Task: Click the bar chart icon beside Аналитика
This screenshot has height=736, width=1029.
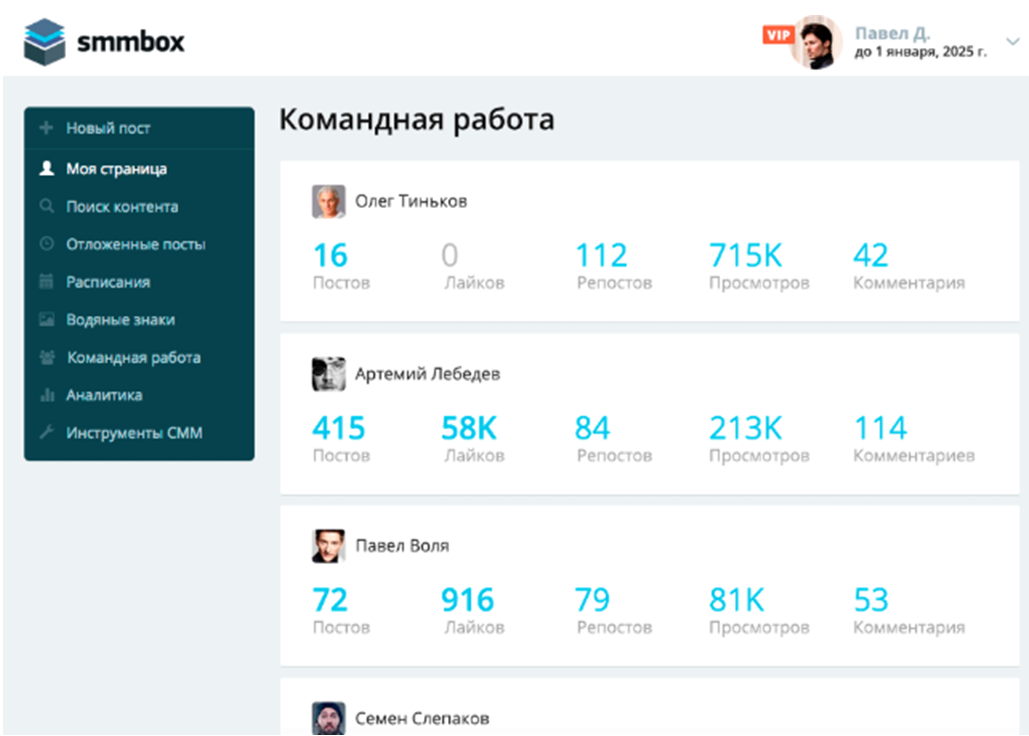Action: tap(46, 396)
